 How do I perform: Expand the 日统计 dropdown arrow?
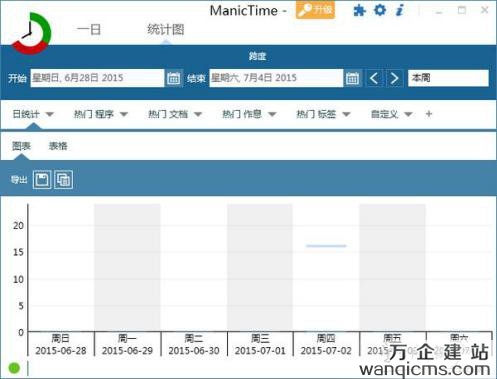pyautogui.click(x=50, y=114)
